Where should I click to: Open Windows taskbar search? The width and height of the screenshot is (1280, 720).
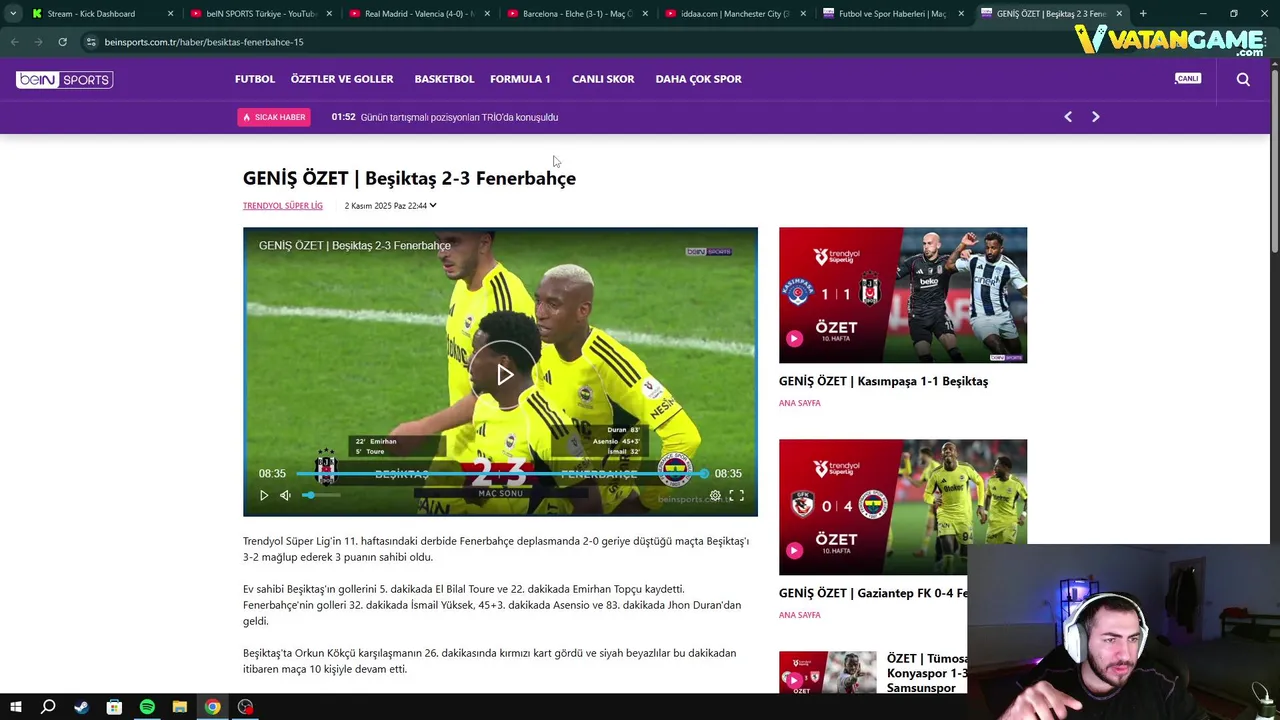coord(48,707)
